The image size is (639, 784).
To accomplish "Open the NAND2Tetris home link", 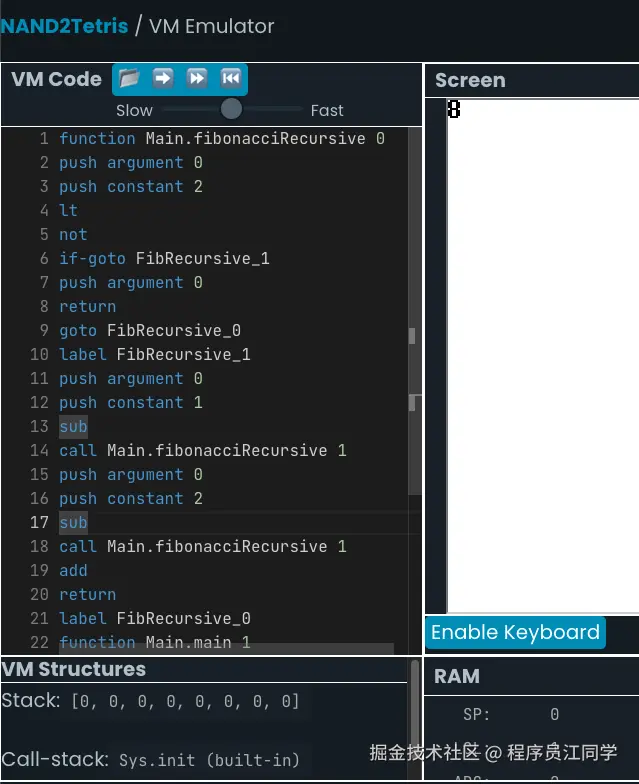I will coord(64,26).
